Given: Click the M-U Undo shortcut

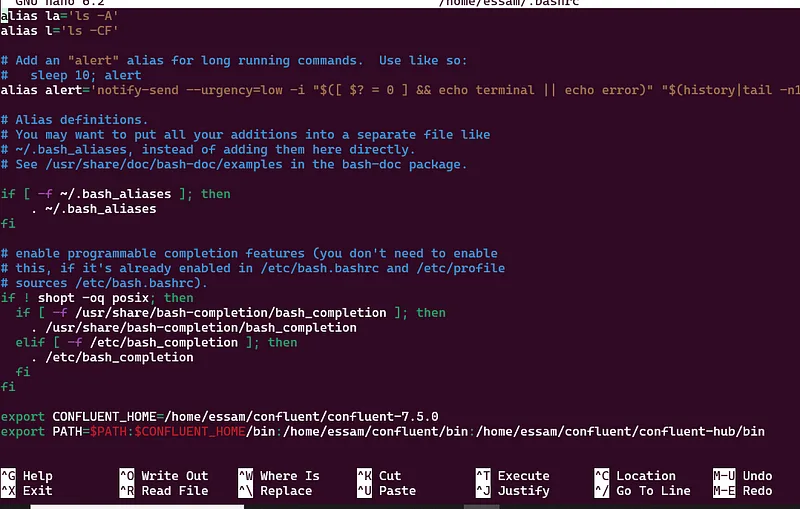Looking at the screenshot, I should pyautogui.click(x=742, y=476).
